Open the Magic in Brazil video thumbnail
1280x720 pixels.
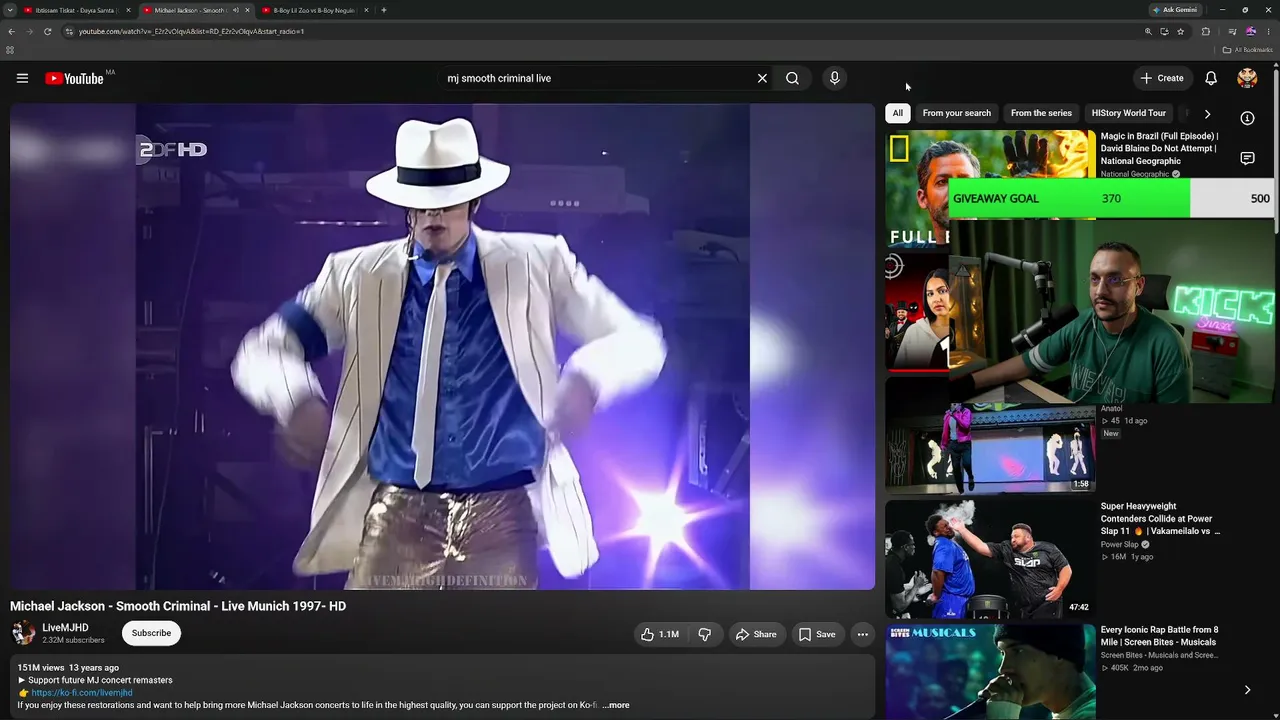[990, 188]
